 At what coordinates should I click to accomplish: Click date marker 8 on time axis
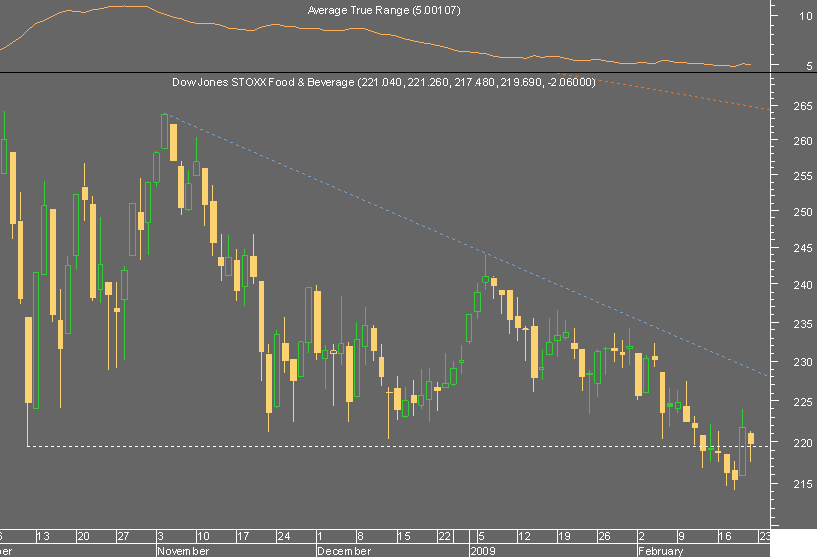pyautogui.click(x=360, y=536)
